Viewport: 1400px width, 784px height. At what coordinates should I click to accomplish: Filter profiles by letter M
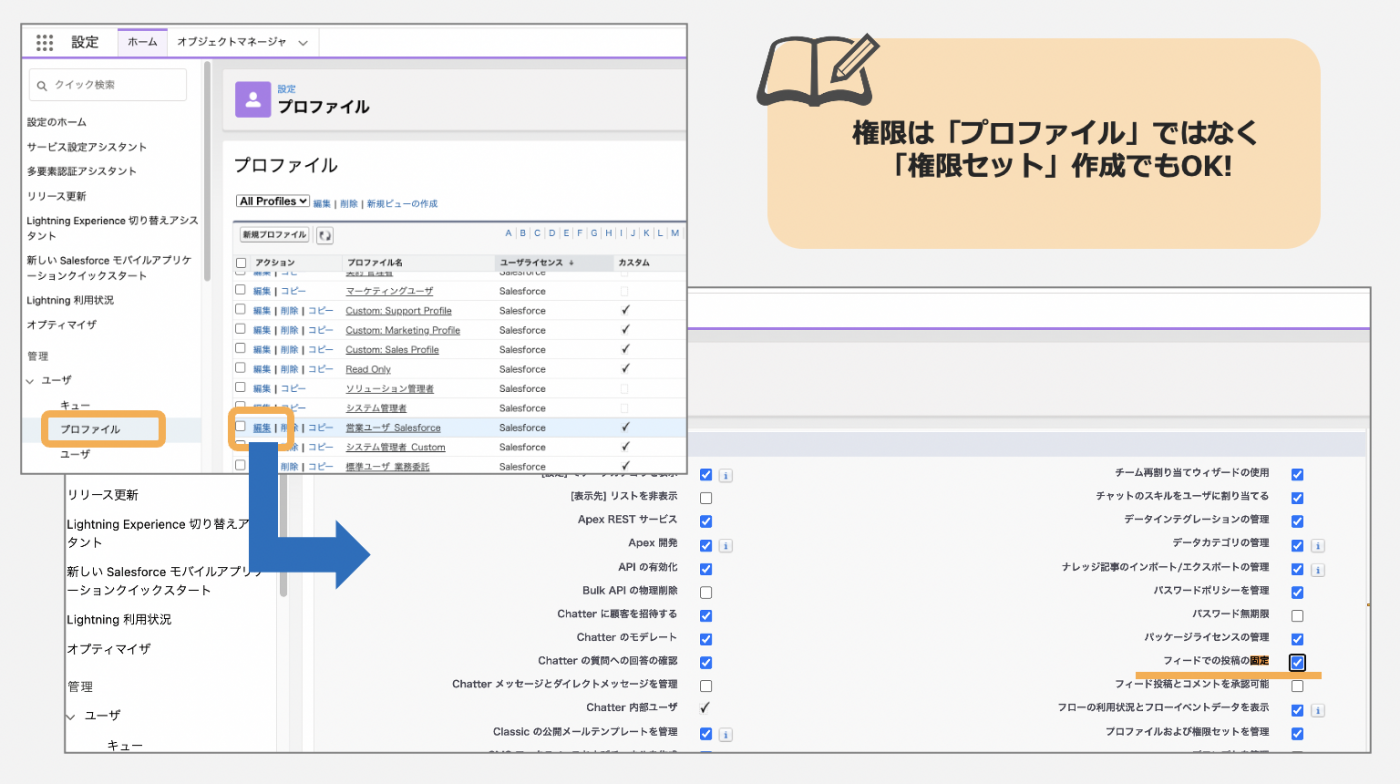pos(675,233)
